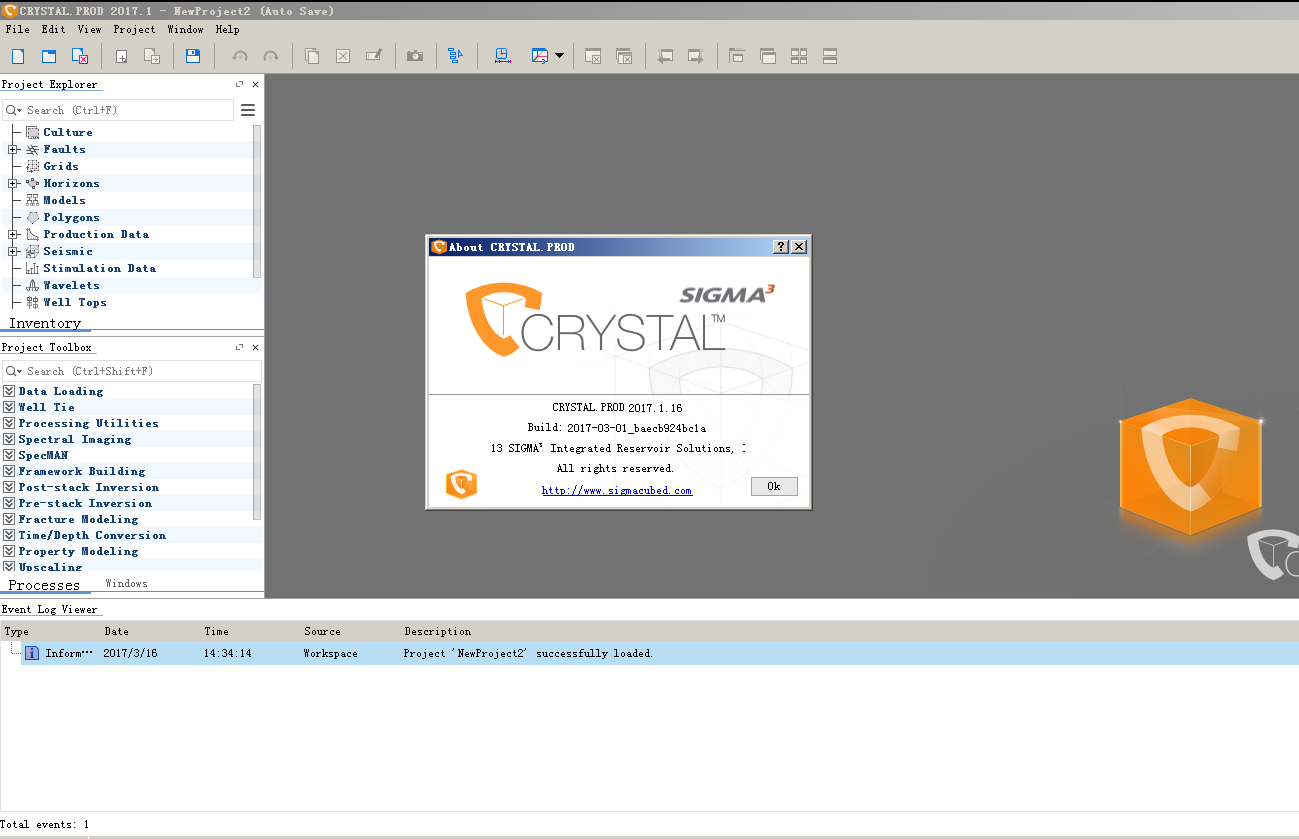Open the Edit menu
This screenshot has width=1299, height=839.
click(53, 29)
